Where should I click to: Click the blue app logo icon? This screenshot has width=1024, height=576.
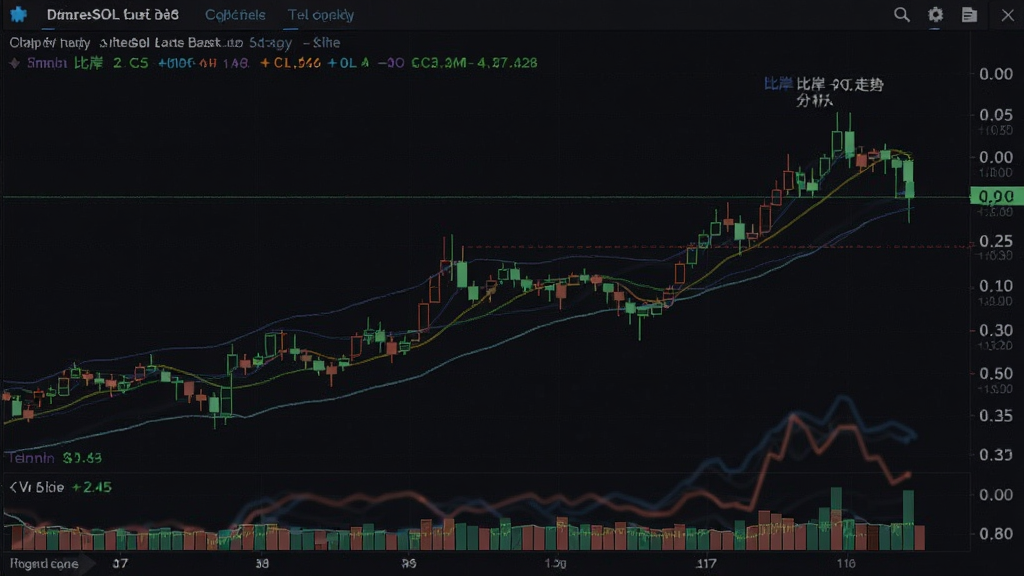coord(18,14)
